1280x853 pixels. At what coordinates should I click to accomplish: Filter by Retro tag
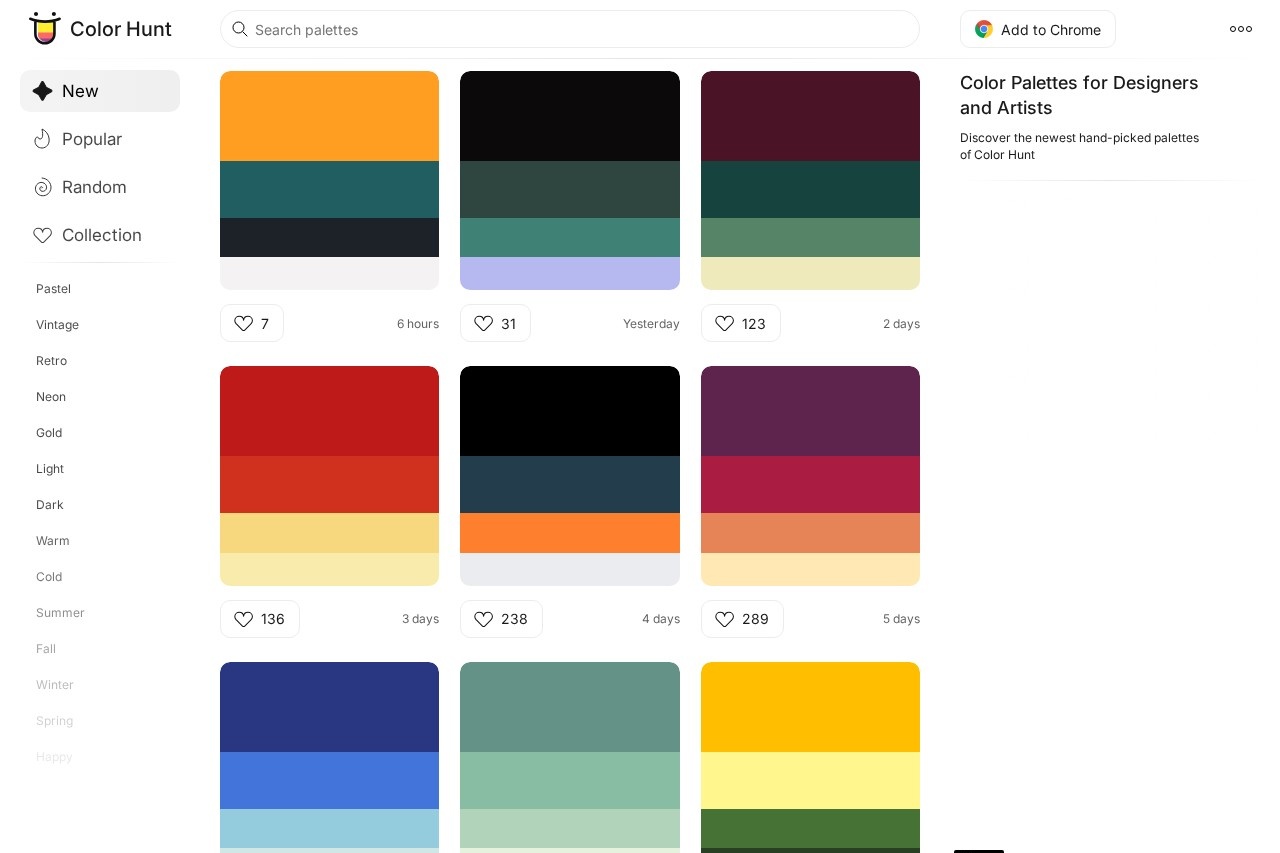(x=51, y=361)
